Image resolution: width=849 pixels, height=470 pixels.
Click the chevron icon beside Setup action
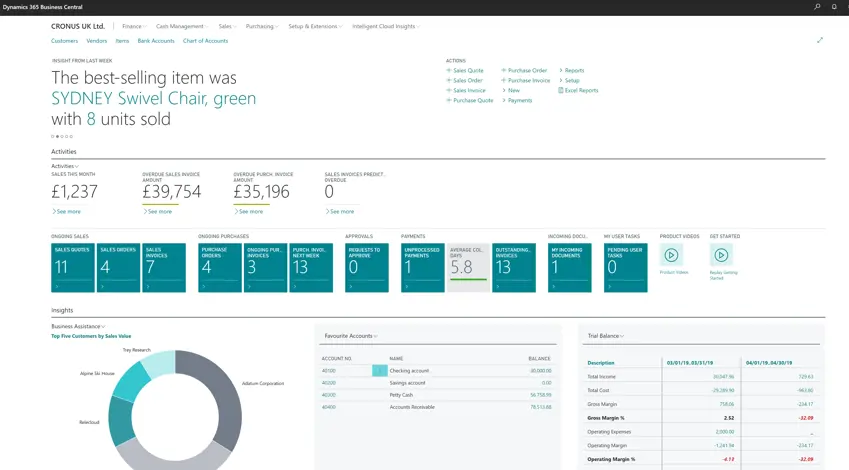tap(560, 80)
